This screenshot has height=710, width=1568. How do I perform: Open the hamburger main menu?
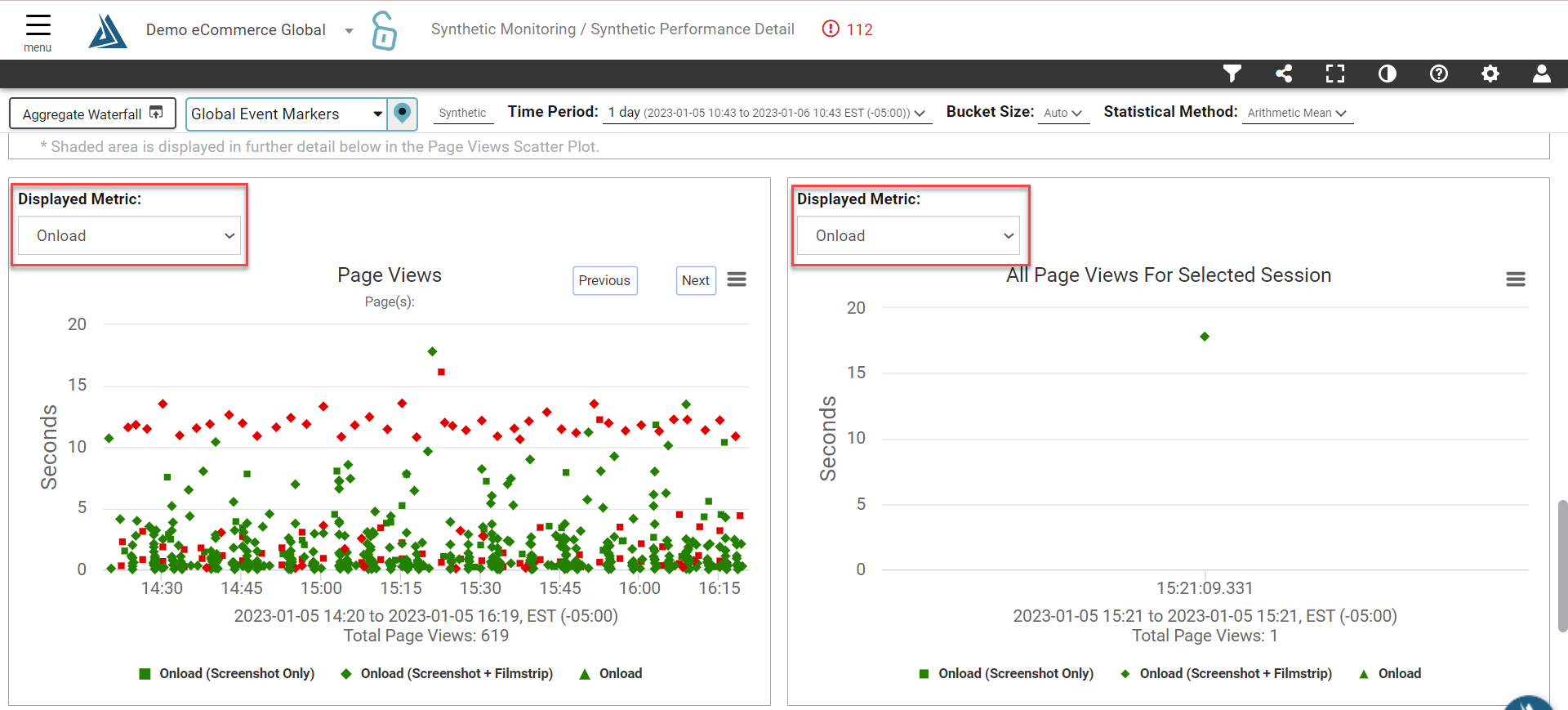(38, 33)
